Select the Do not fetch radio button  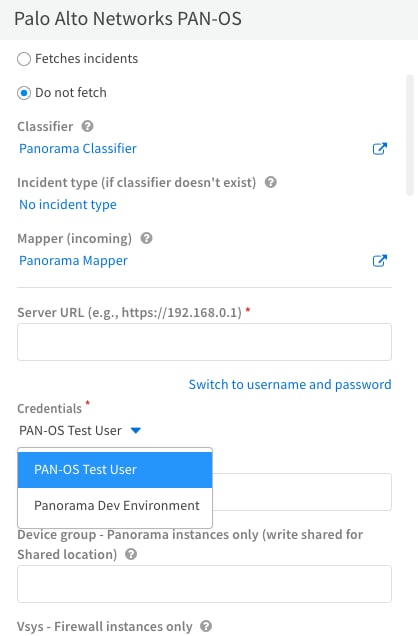pyautogui.click(x=24, y=93)
